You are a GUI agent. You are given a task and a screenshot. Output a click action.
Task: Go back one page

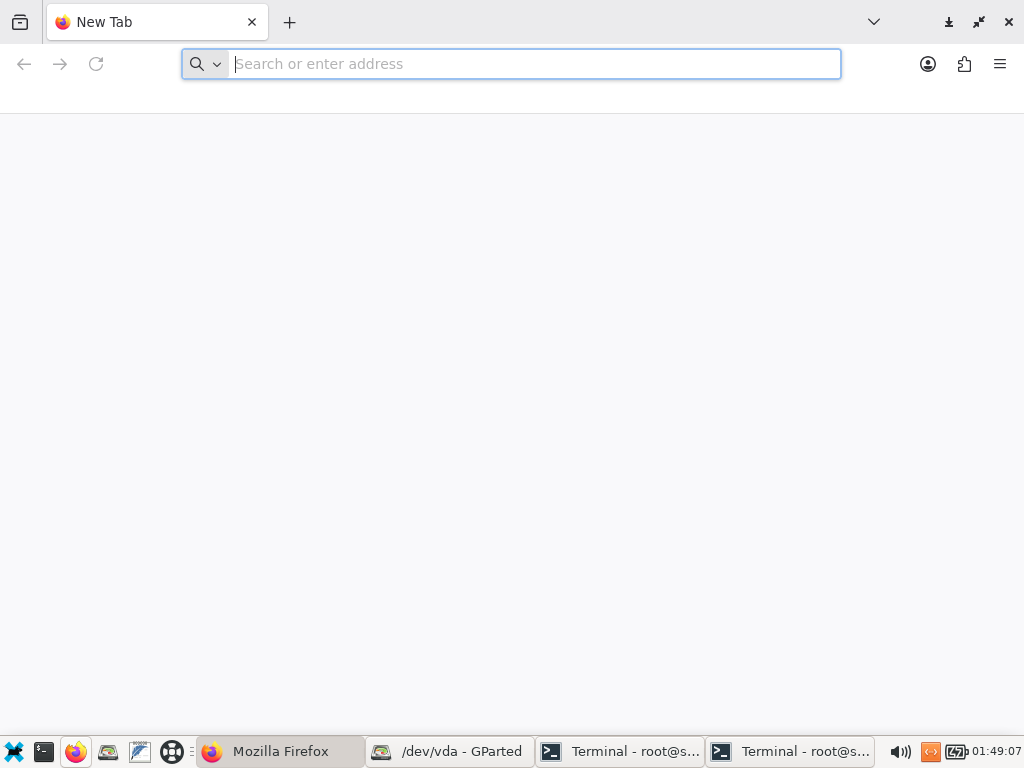(x=24, y=64)
